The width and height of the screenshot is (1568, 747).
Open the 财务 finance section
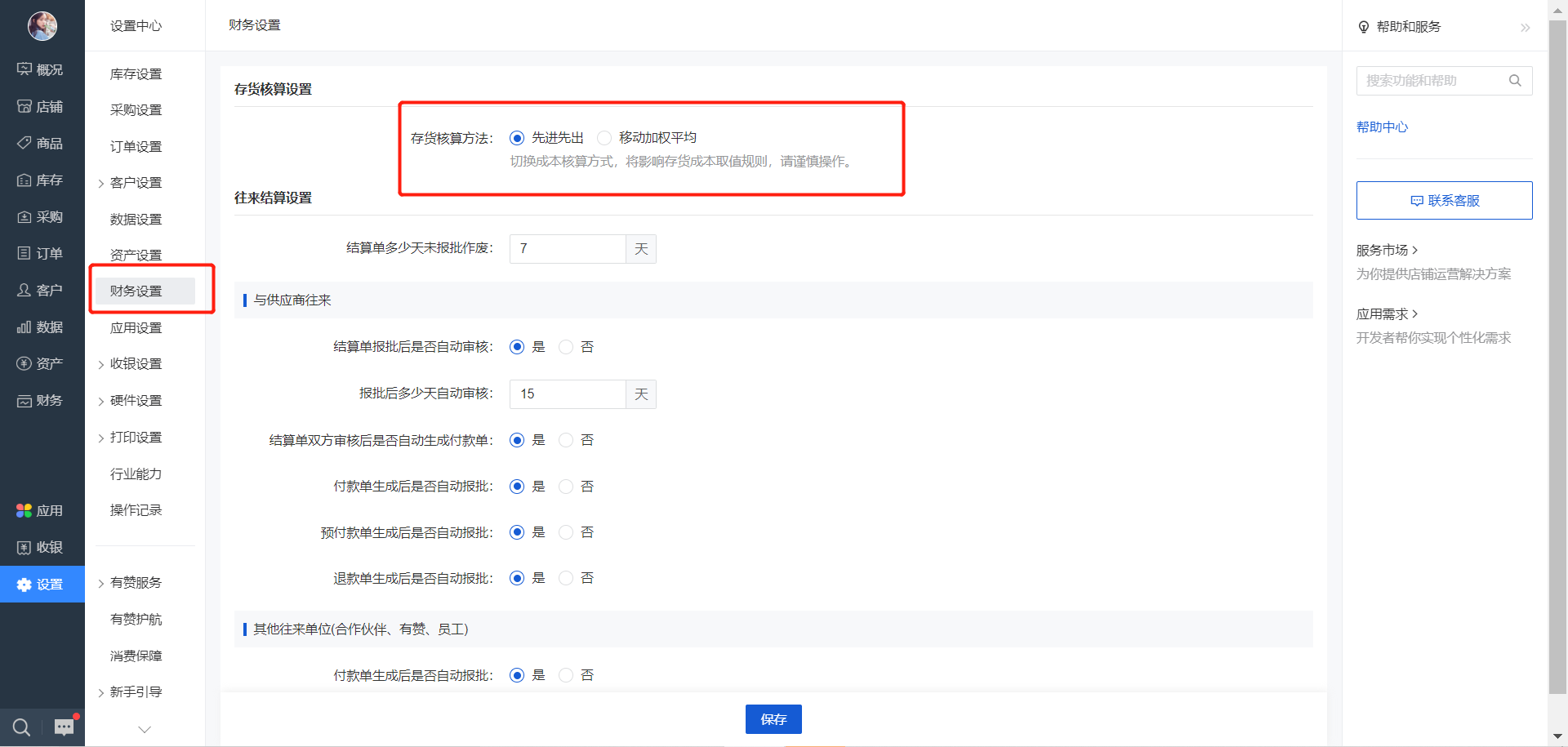coord(42,400)
